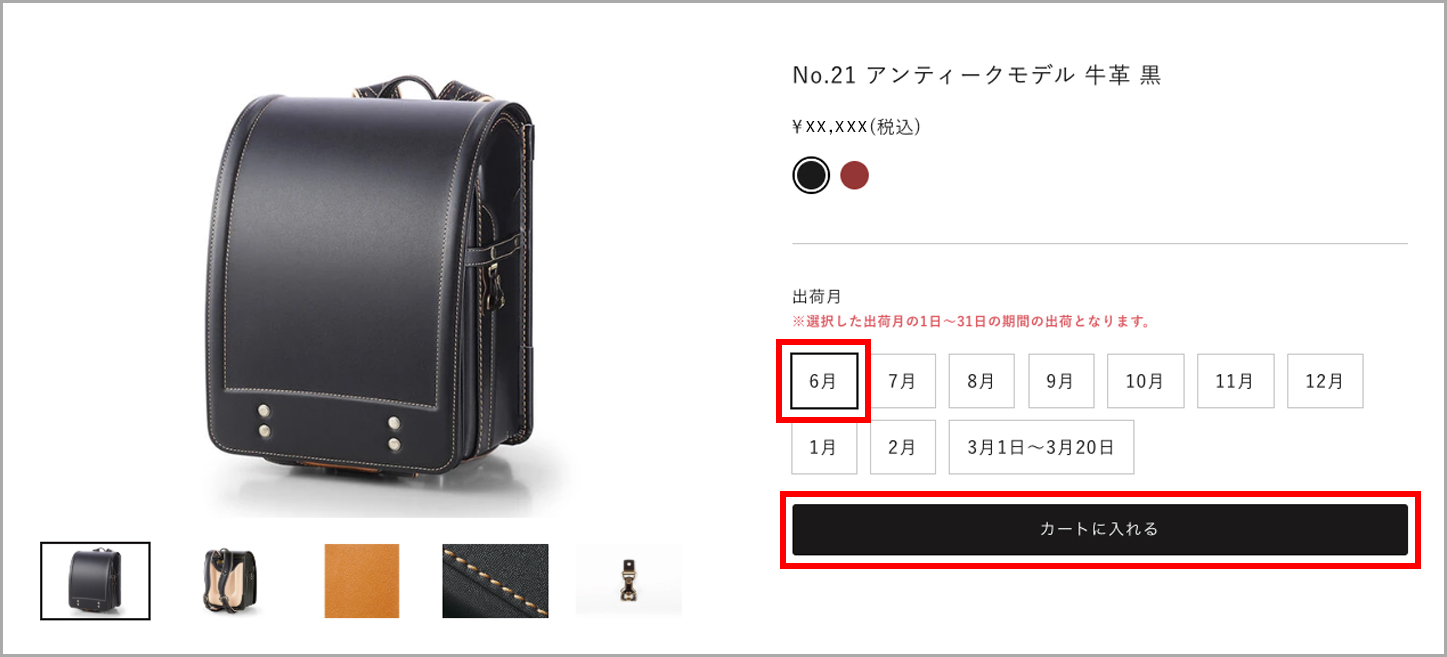The height and width of the screenshot is (657, 1447).
Task: Click the カートに入れる button
Action: click(1100, 530)
